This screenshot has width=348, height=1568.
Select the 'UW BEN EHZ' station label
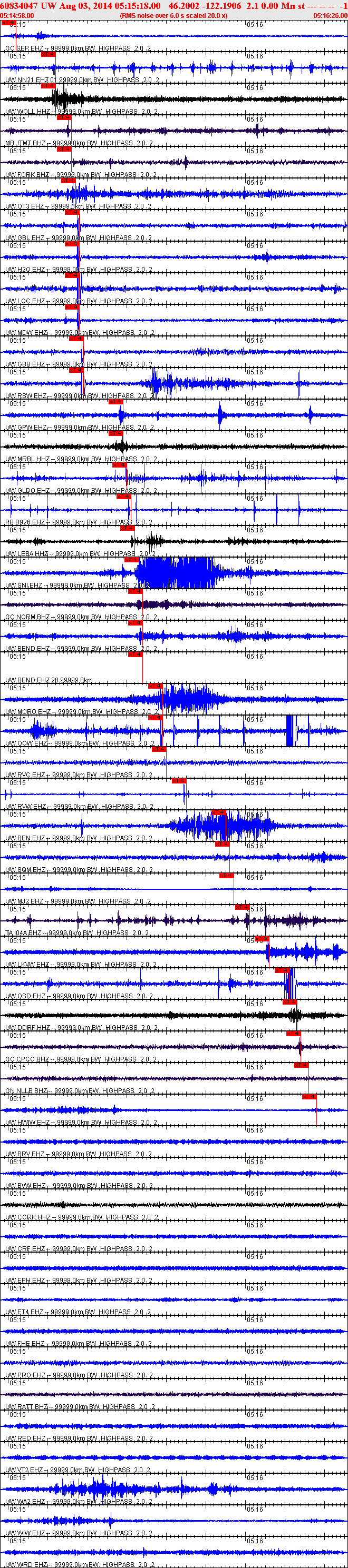pyautogui.click(x=25, y=838)
